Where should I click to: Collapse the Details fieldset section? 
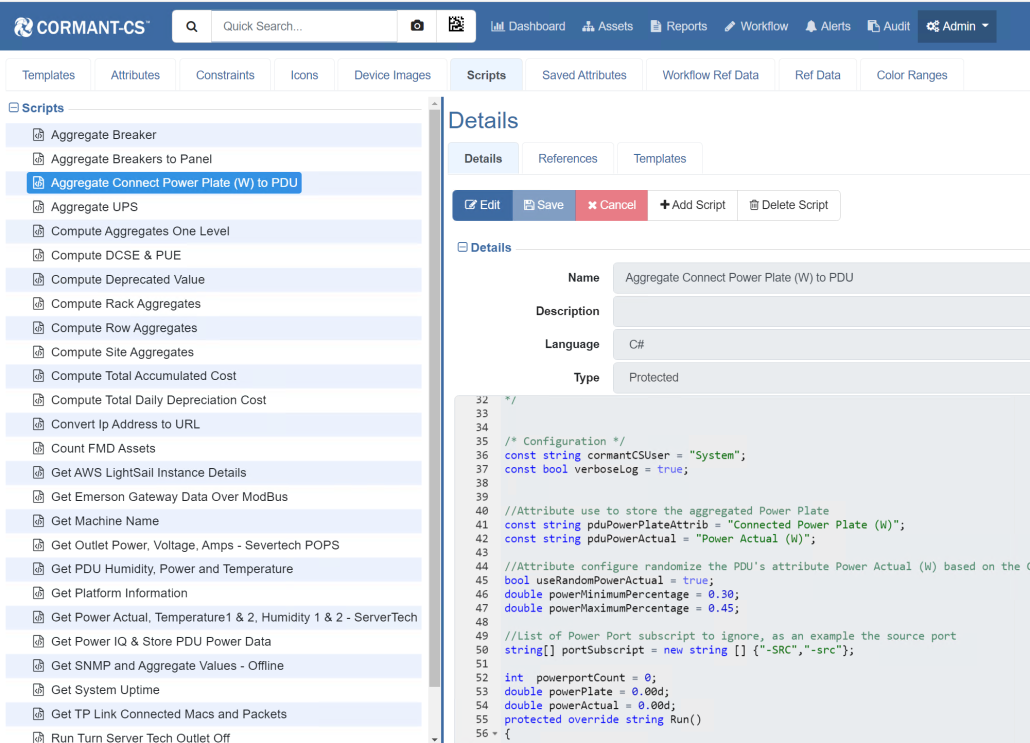[463, 247]
